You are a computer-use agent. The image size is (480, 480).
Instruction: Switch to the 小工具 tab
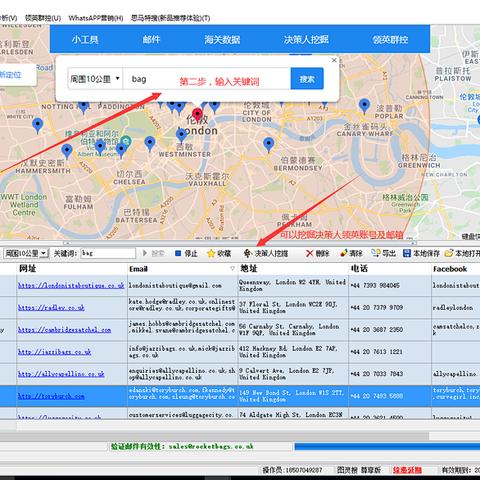coord(85,40)
